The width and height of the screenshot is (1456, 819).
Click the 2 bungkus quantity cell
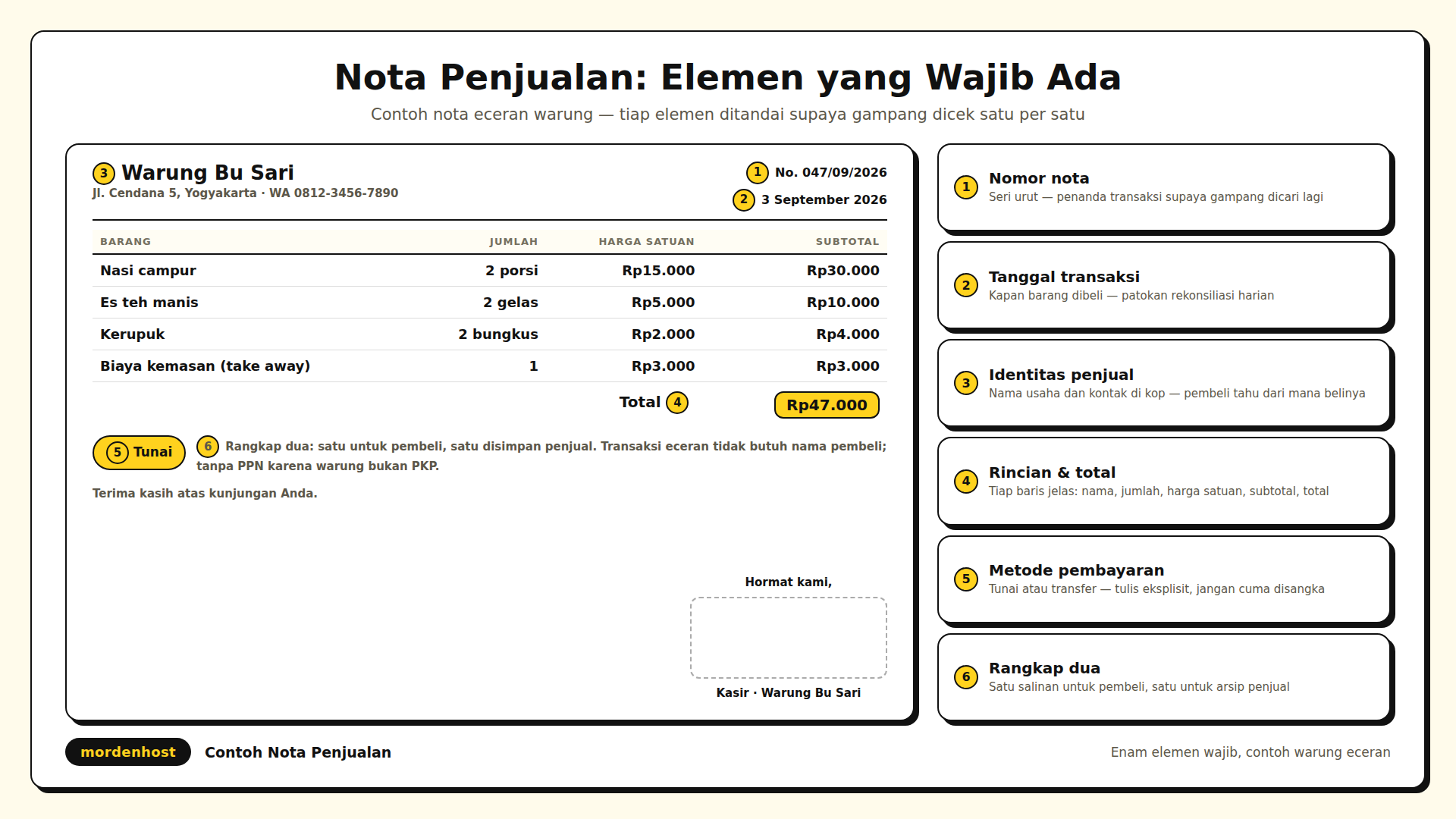coord(498,334)
